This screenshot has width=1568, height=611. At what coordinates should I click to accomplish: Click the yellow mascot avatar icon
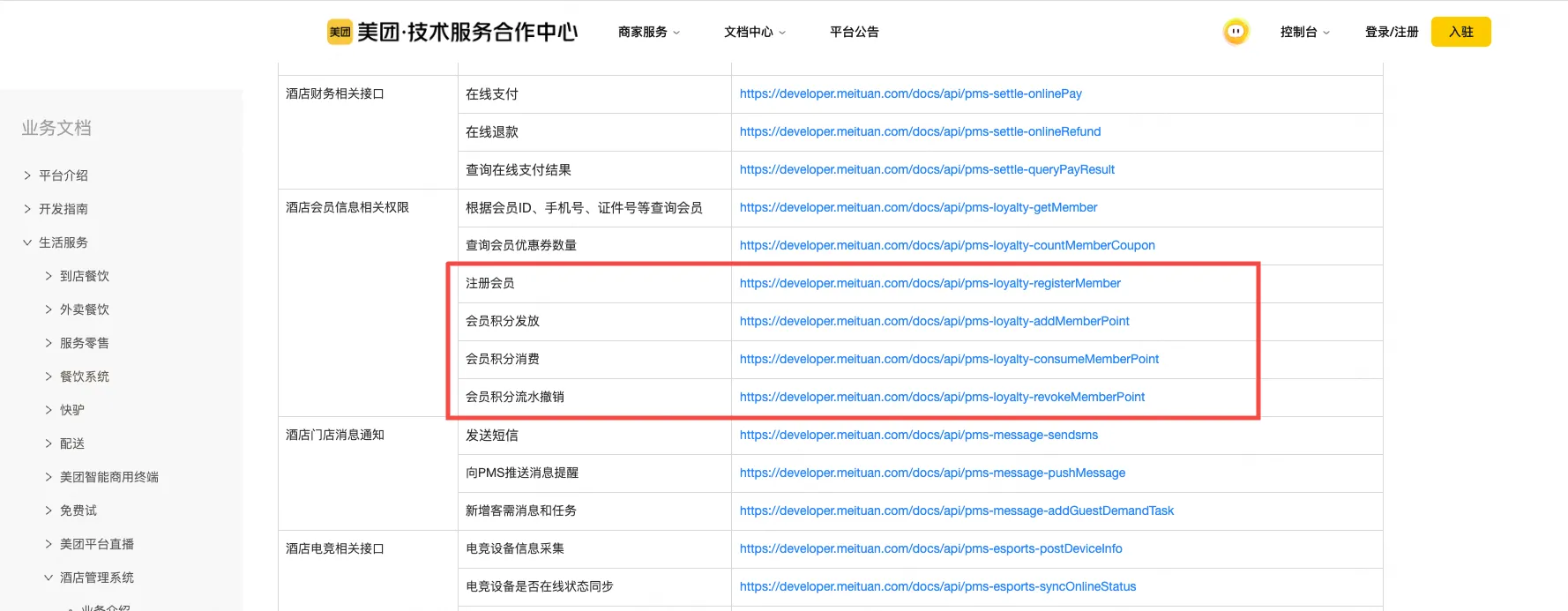(x=1236, y=33)
